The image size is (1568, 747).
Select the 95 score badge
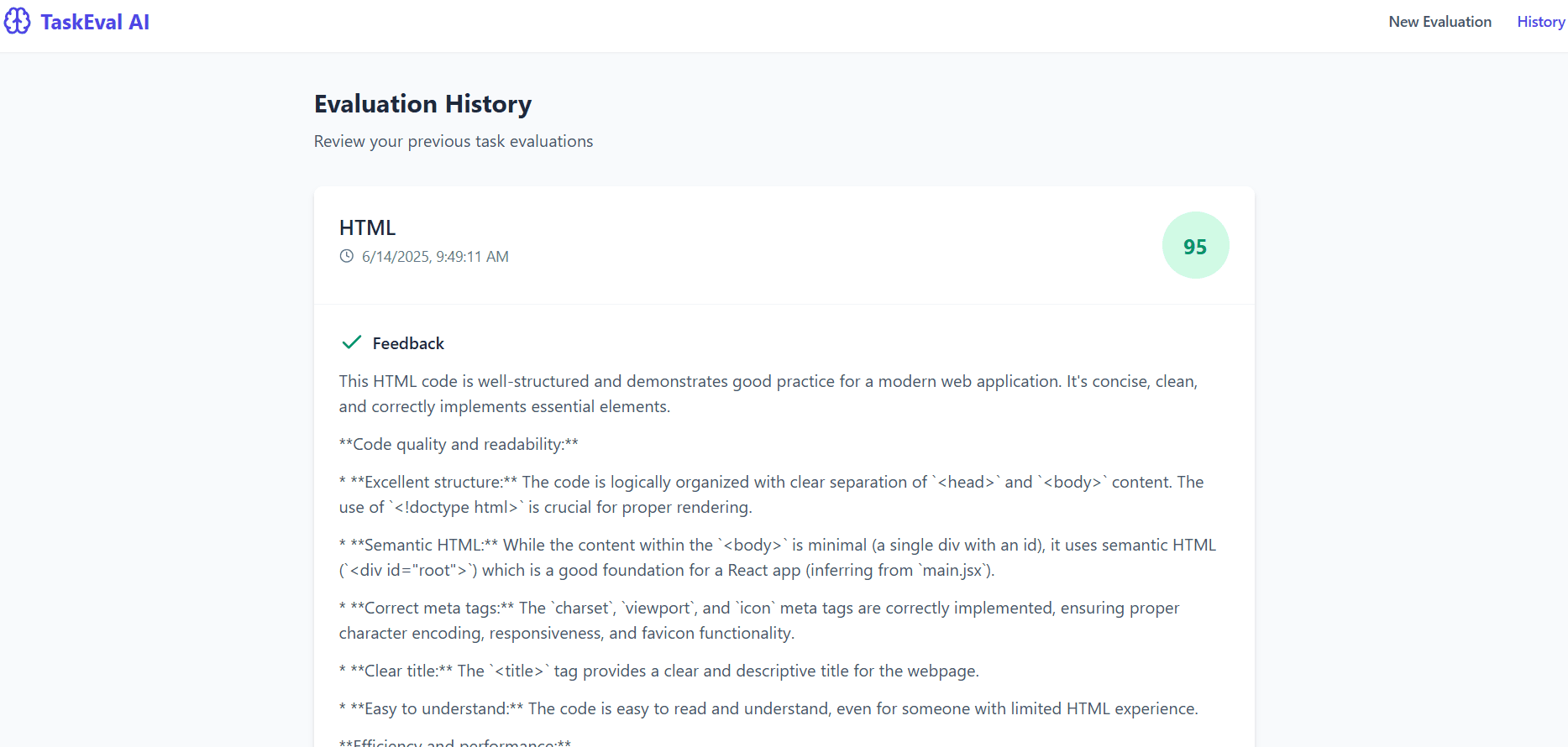point(1195,245)
